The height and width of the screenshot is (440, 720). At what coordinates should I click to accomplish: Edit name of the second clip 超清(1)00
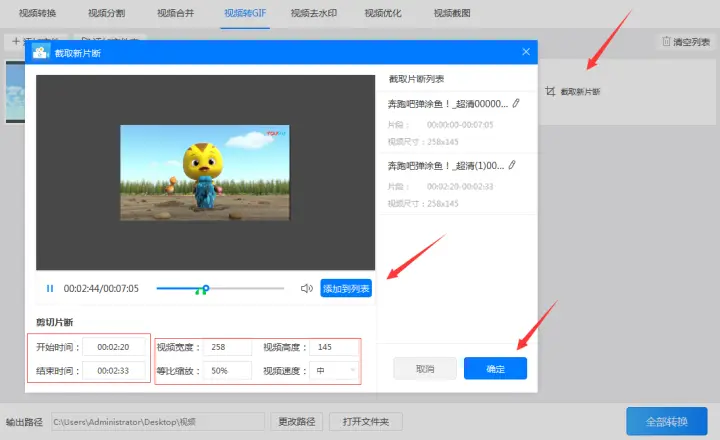[512, 165]
